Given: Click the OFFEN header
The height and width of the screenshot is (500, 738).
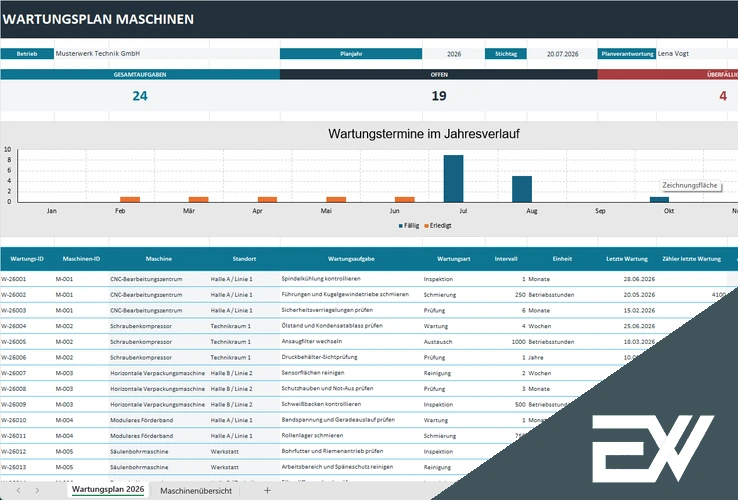Looking at the screenshot, I should coord(439,74).
